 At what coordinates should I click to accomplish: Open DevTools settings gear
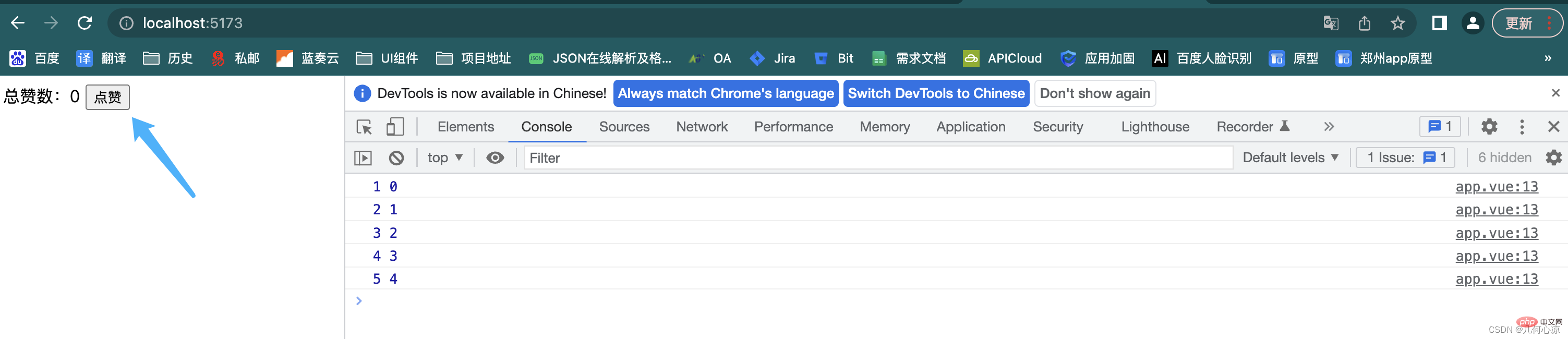[1489, 127]
